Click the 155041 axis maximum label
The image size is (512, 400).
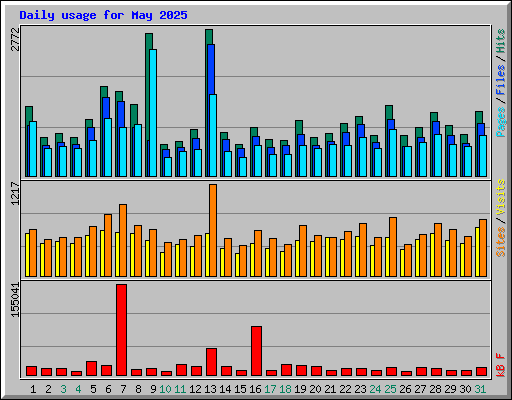(x=15, y=300)
